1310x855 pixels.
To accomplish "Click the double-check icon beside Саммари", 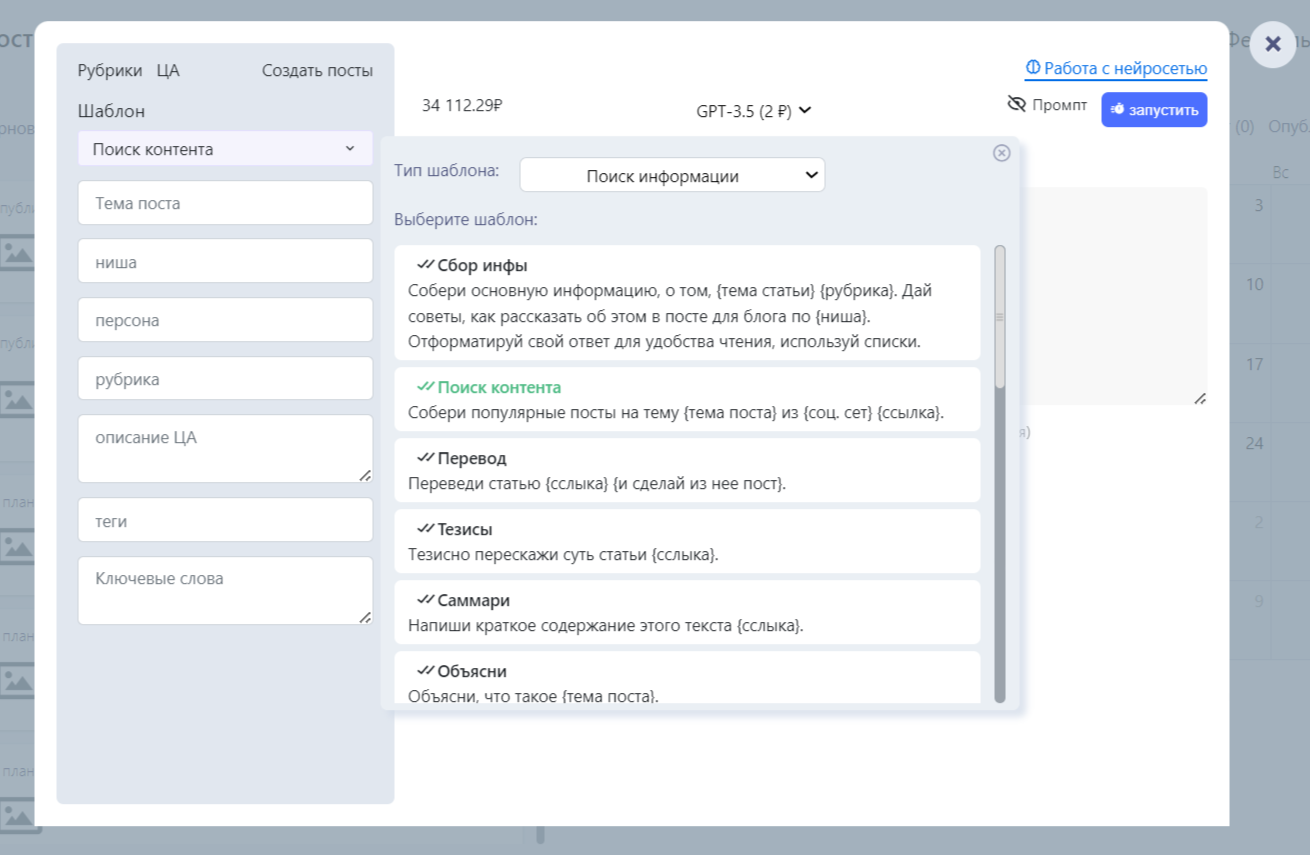I will [x=426, y=600].
